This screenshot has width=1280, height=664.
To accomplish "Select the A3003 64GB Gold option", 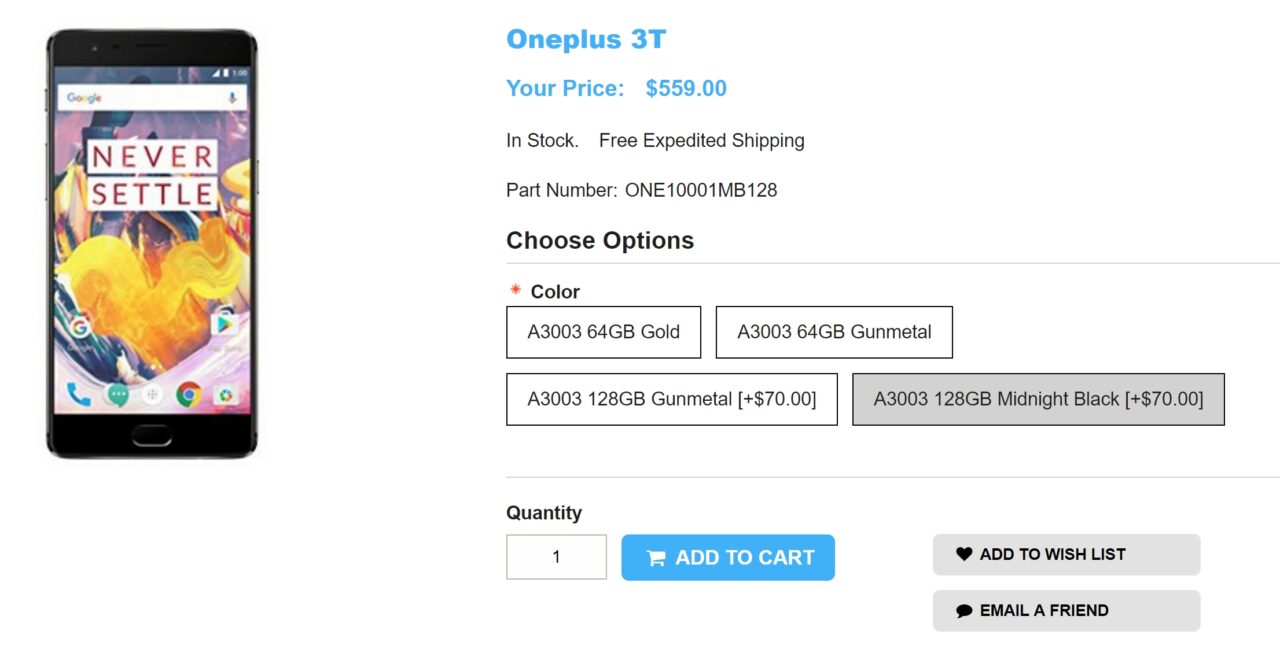I will (x=604, y=332).
